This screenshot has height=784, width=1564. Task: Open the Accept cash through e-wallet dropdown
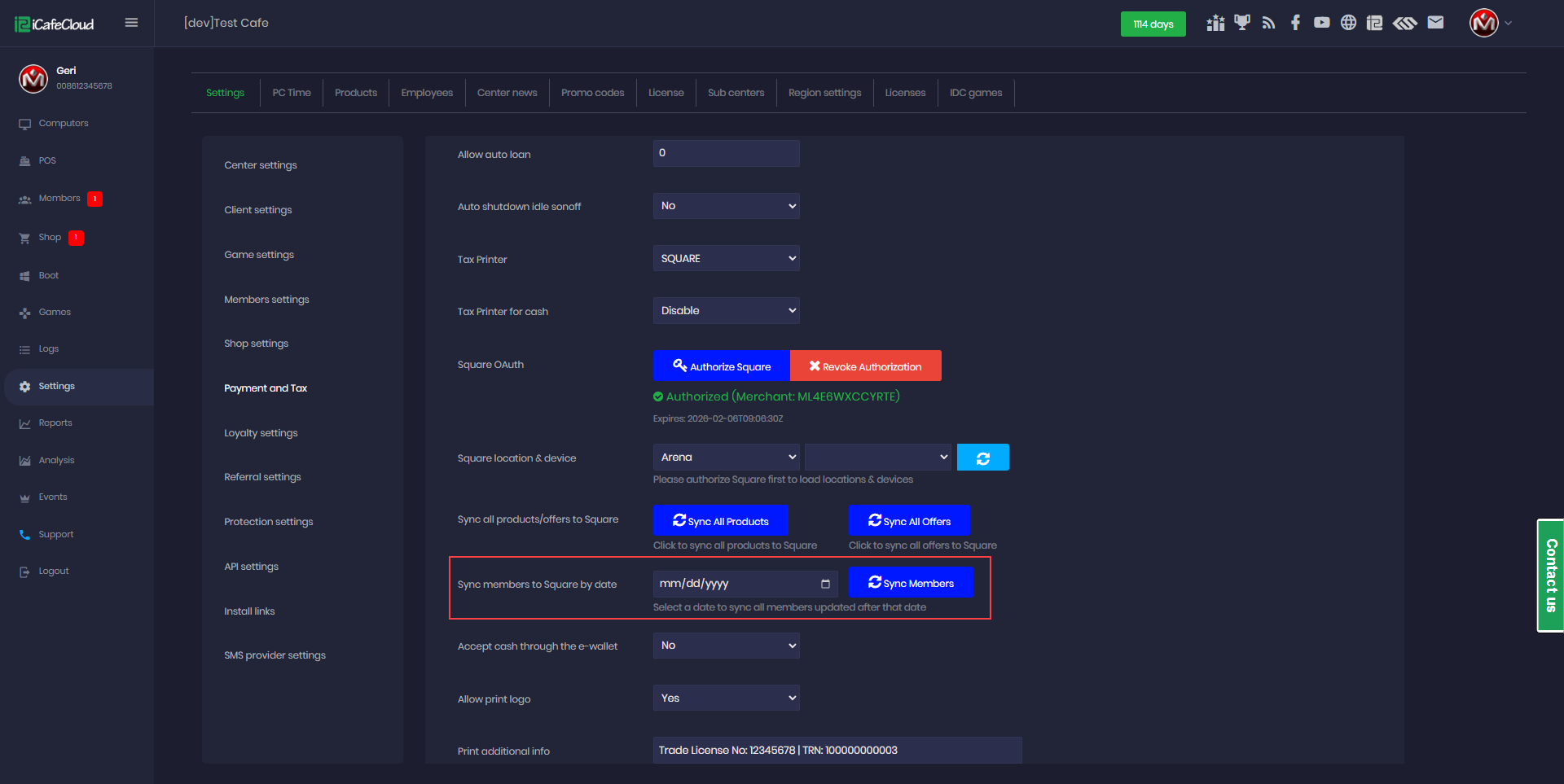pyautogui.click(x=726, y=646)
